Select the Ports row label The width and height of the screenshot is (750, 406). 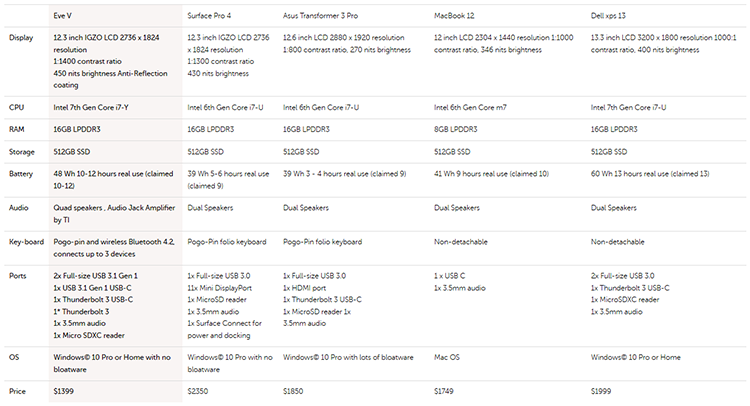[20, 275]
